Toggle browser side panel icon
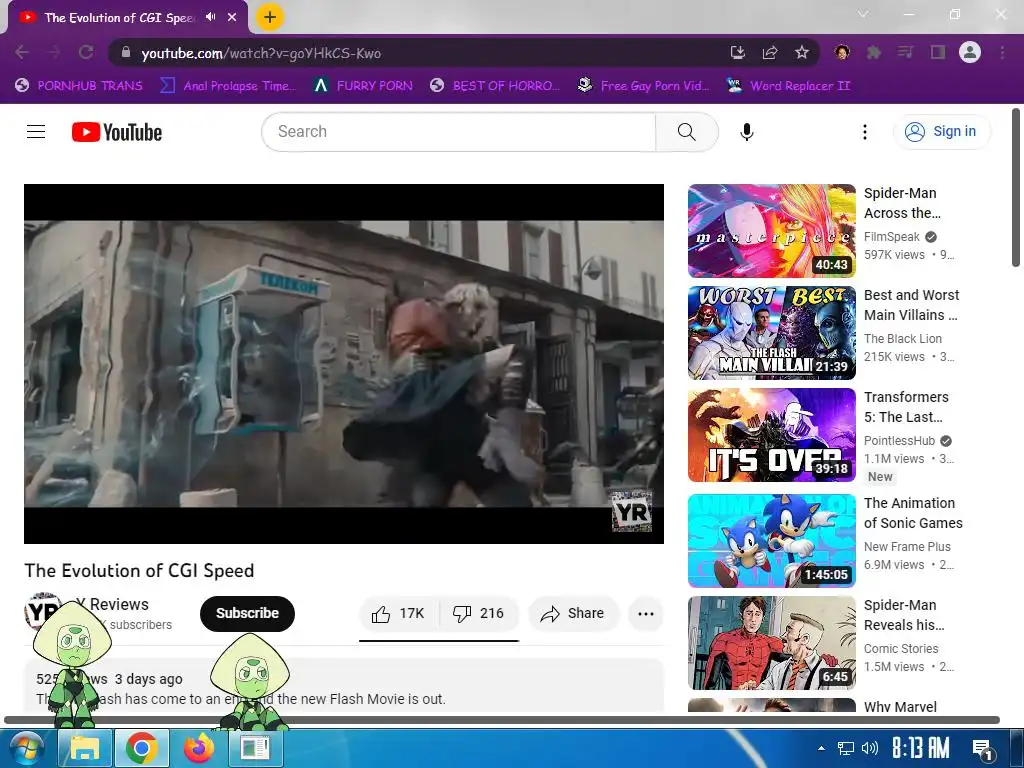 click(938, 52)
